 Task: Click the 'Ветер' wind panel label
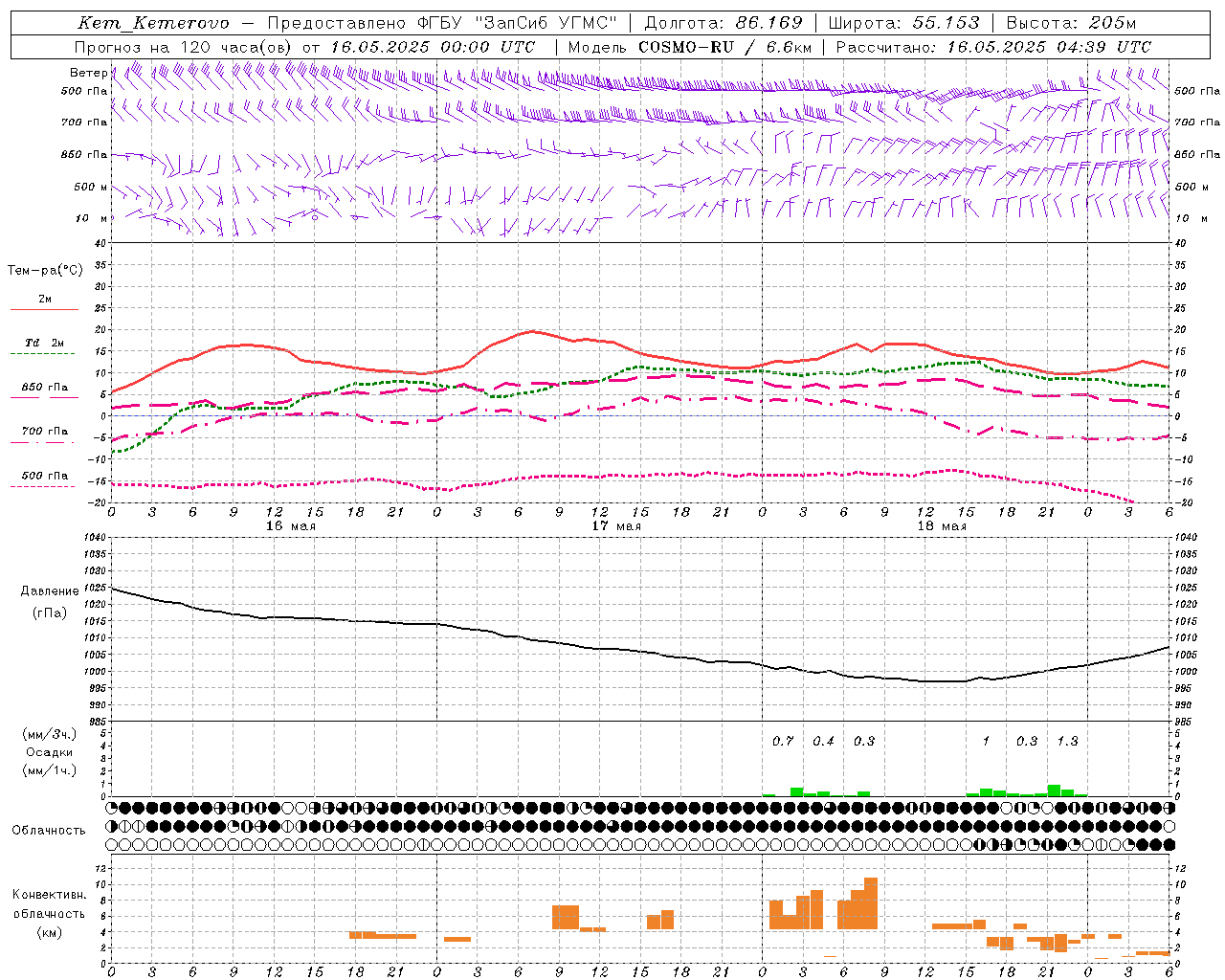[88, 73]
